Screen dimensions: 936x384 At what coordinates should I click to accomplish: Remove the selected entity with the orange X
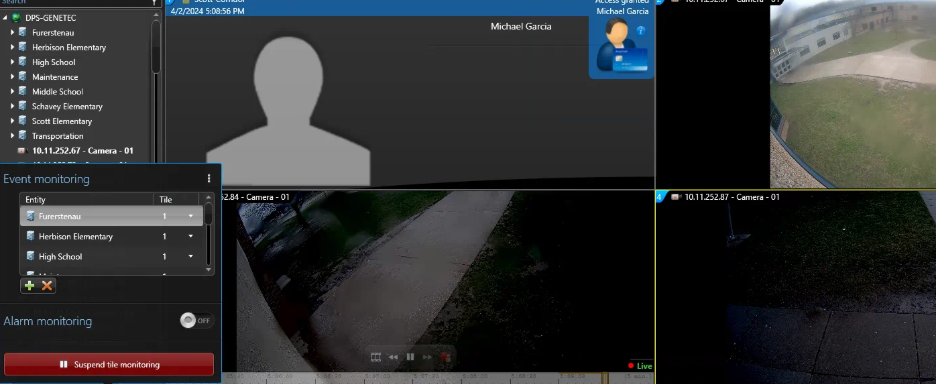[47, 285]
